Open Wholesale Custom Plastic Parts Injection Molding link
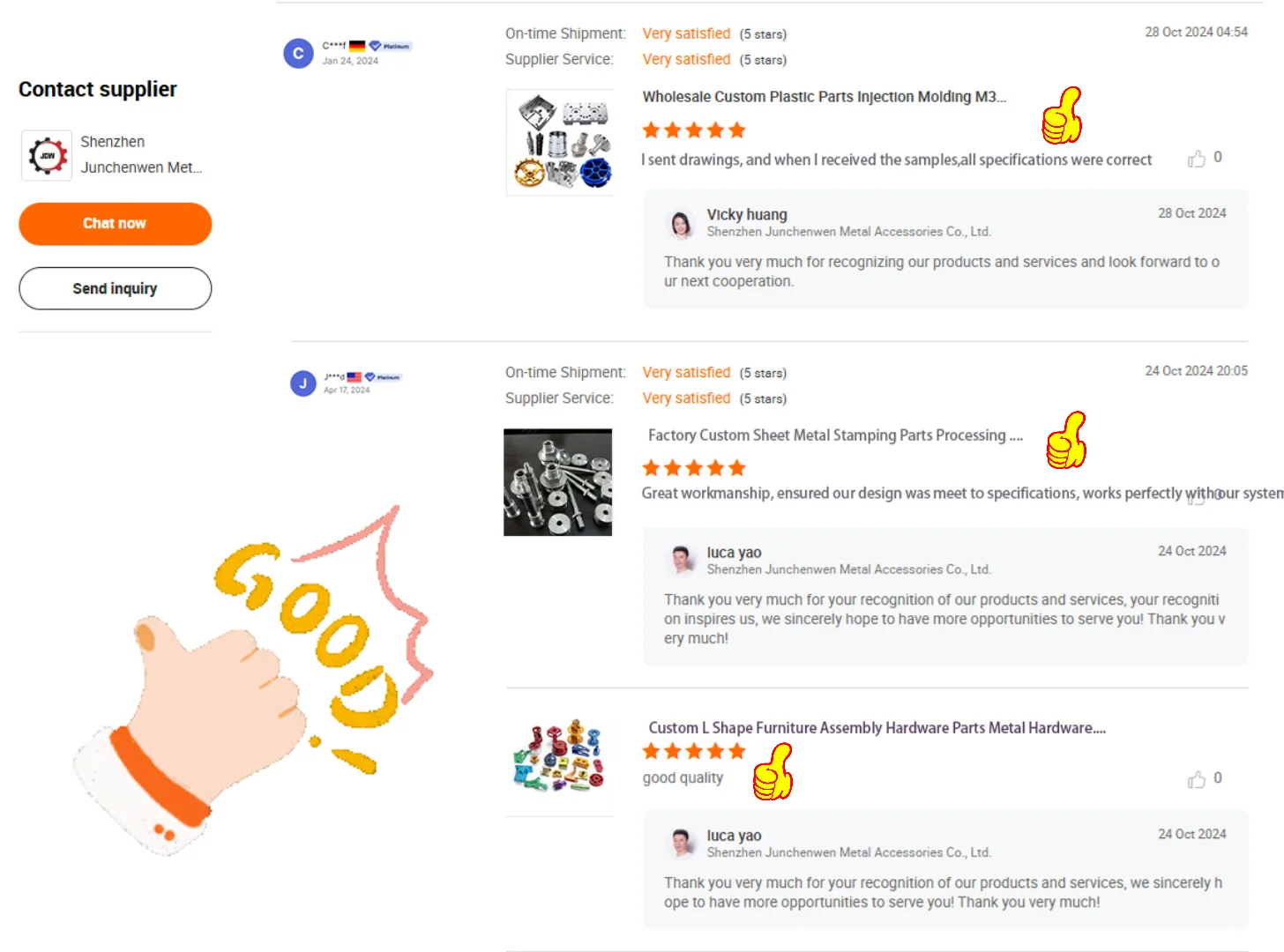This screenshot has width=1284, height=952. pos(824,97)
